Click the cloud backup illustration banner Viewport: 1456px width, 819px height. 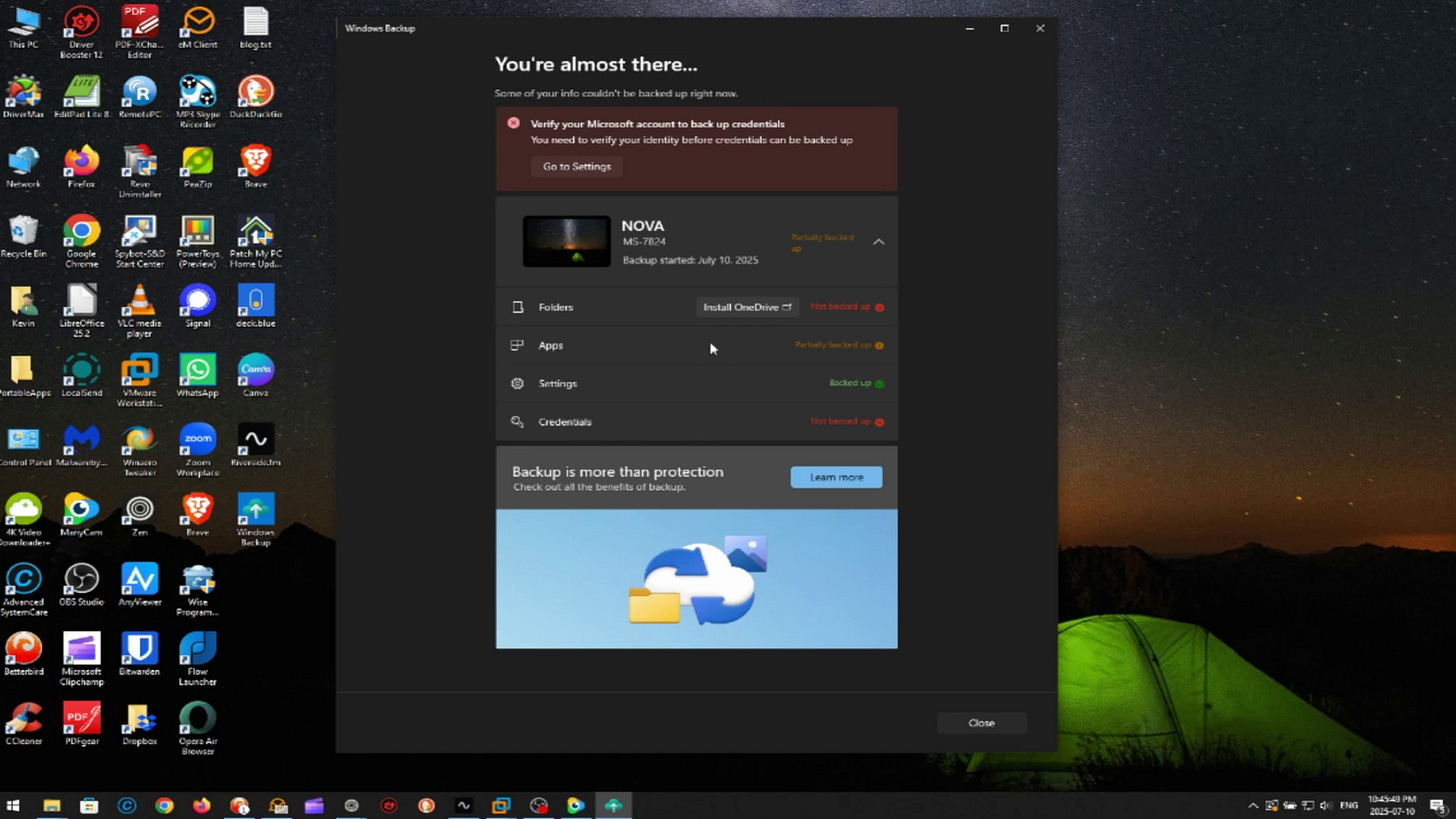point(697,579)
